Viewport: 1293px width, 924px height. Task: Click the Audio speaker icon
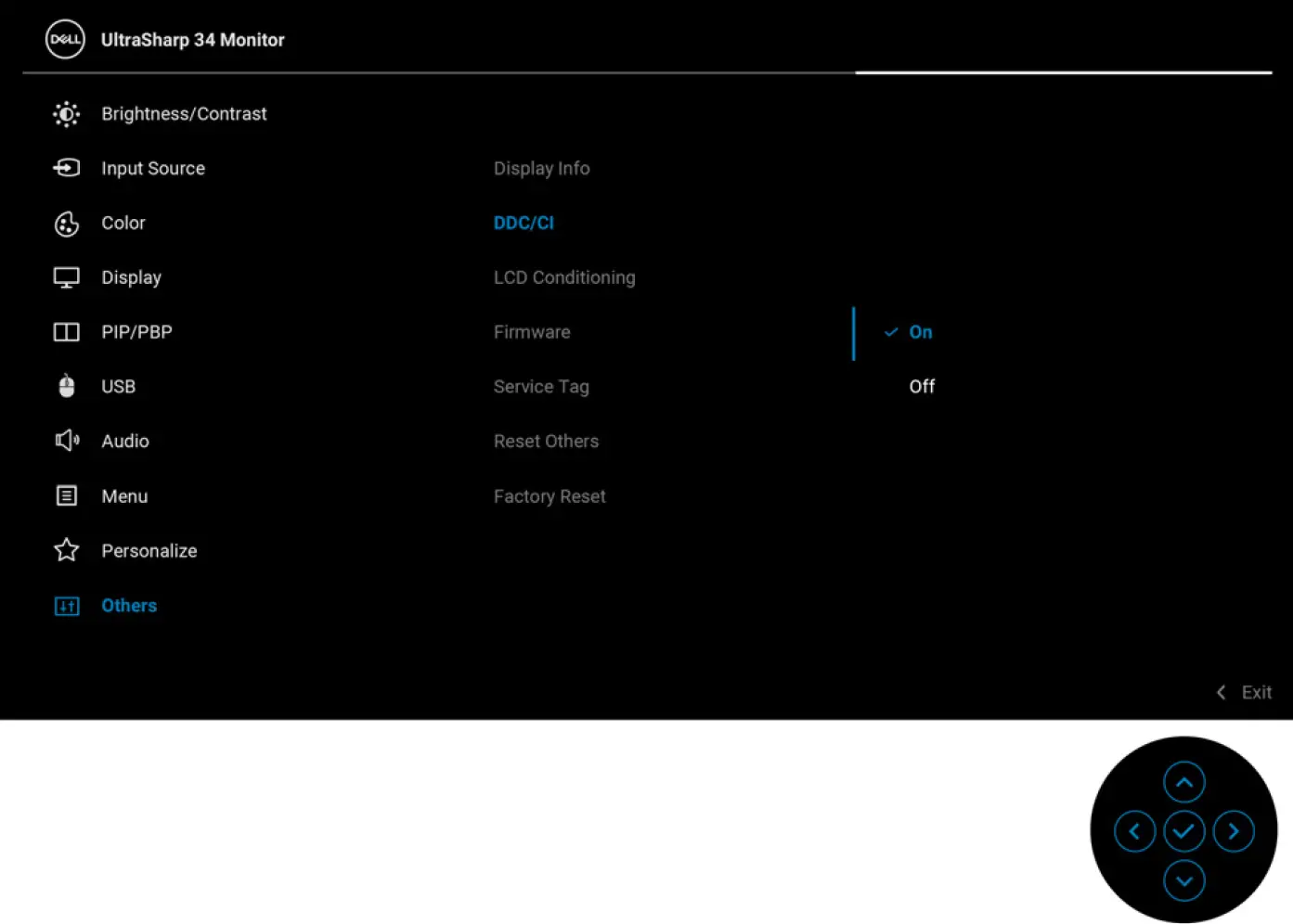click(67, 441)
